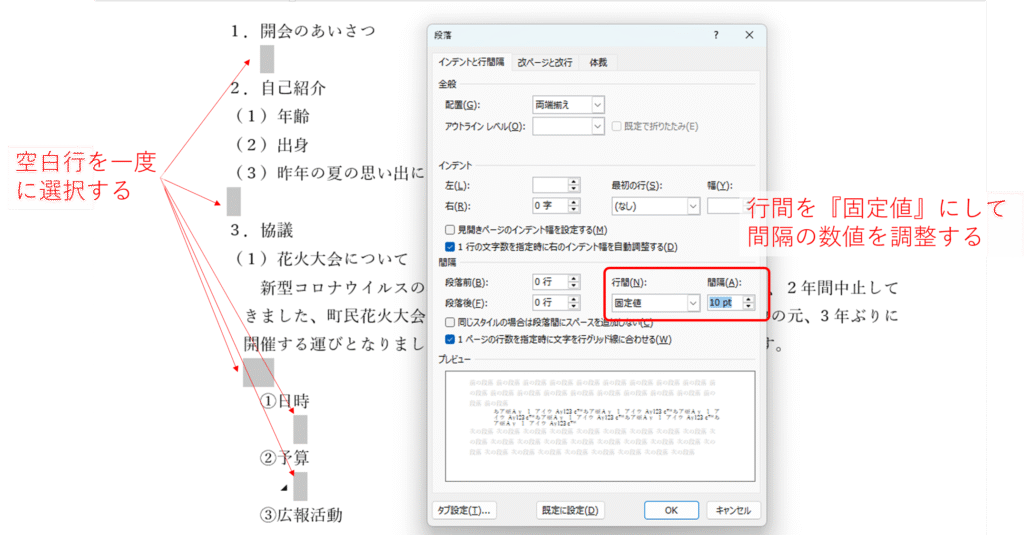The width and height of the screenshot is (1024, 535).
Task: Open the 配置 alignment dropdown
Action: pos(597,104)
